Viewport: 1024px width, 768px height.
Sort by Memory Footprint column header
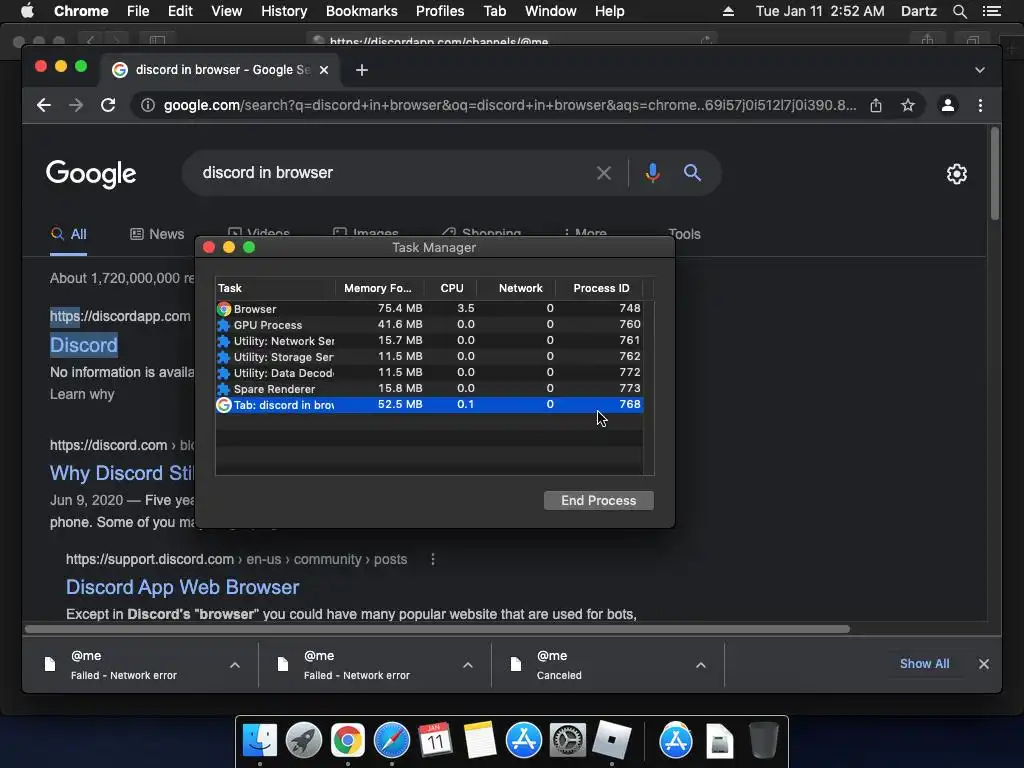click(x=379, y=288)
